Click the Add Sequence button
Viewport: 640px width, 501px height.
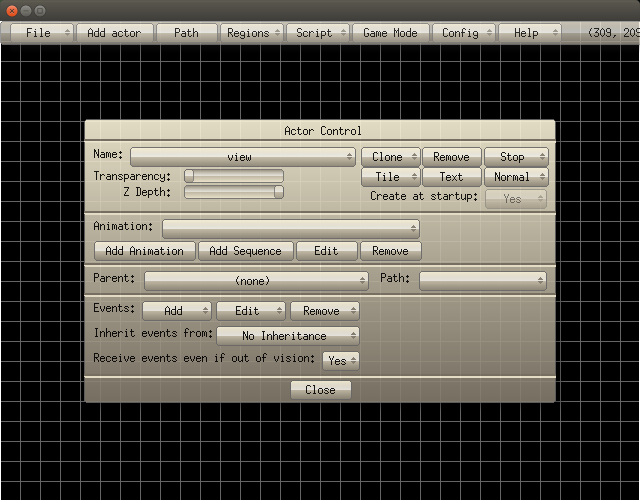pyautogui.click(x=246, y=251)
